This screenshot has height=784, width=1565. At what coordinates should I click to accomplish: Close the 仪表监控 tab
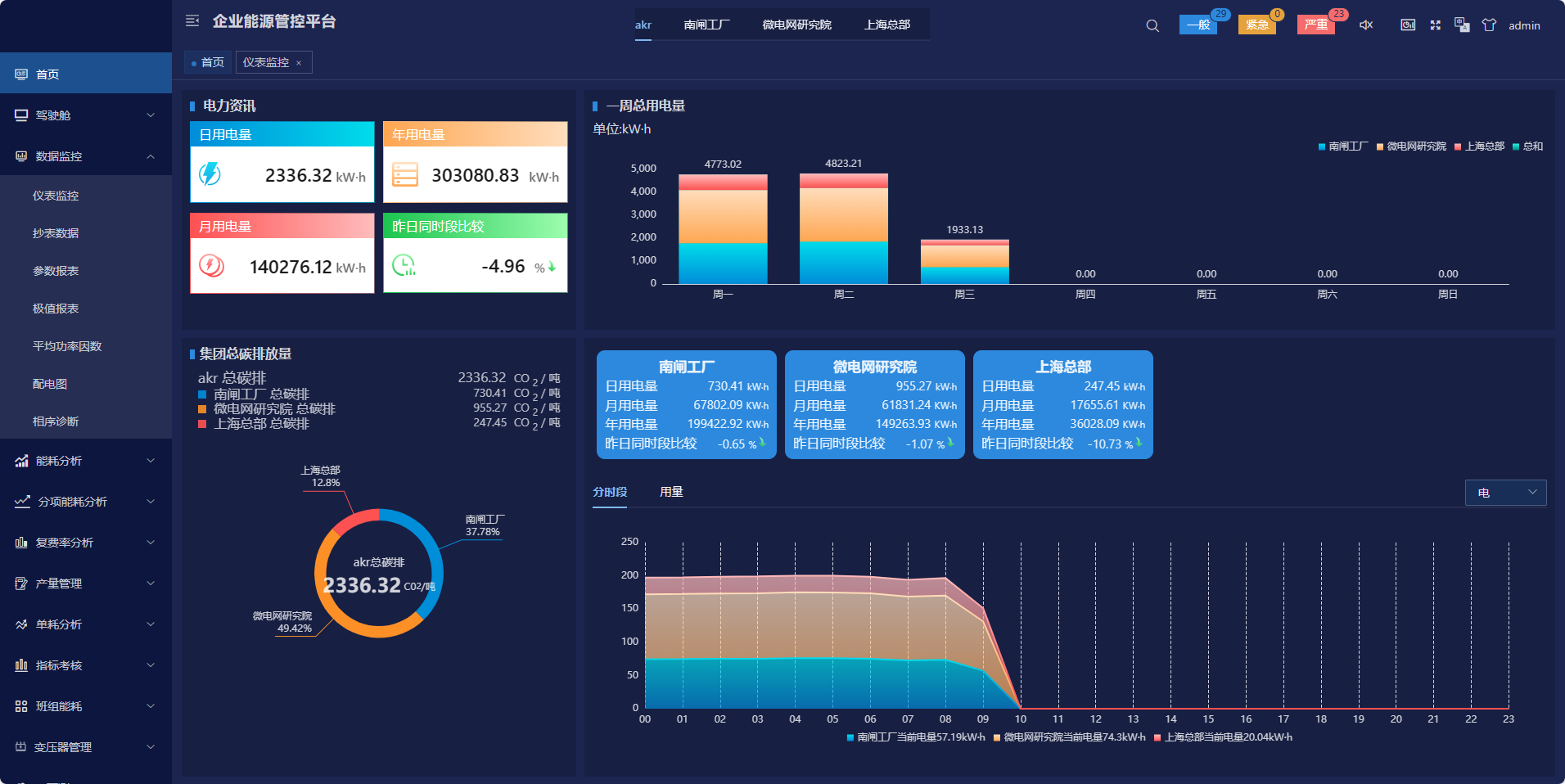point(299,63)
